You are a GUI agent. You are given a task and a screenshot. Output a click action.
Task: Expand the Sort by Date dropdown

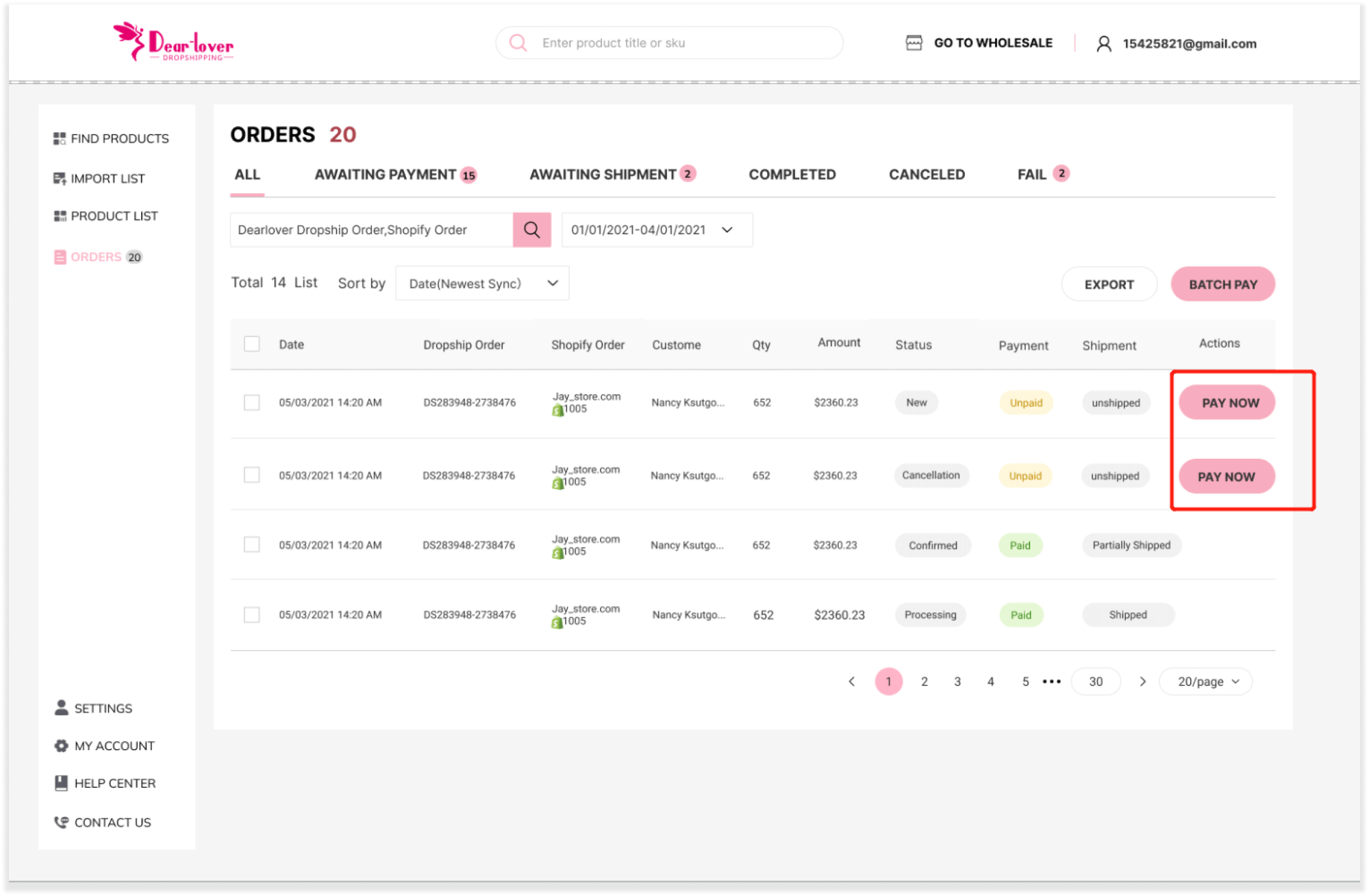click(482, 284)
